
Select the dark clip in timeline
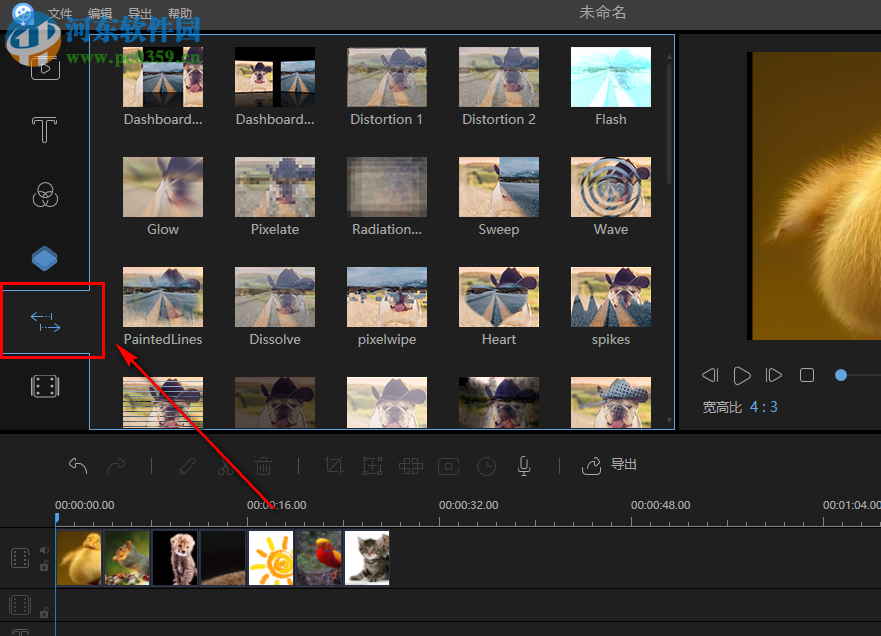(223, 558)
